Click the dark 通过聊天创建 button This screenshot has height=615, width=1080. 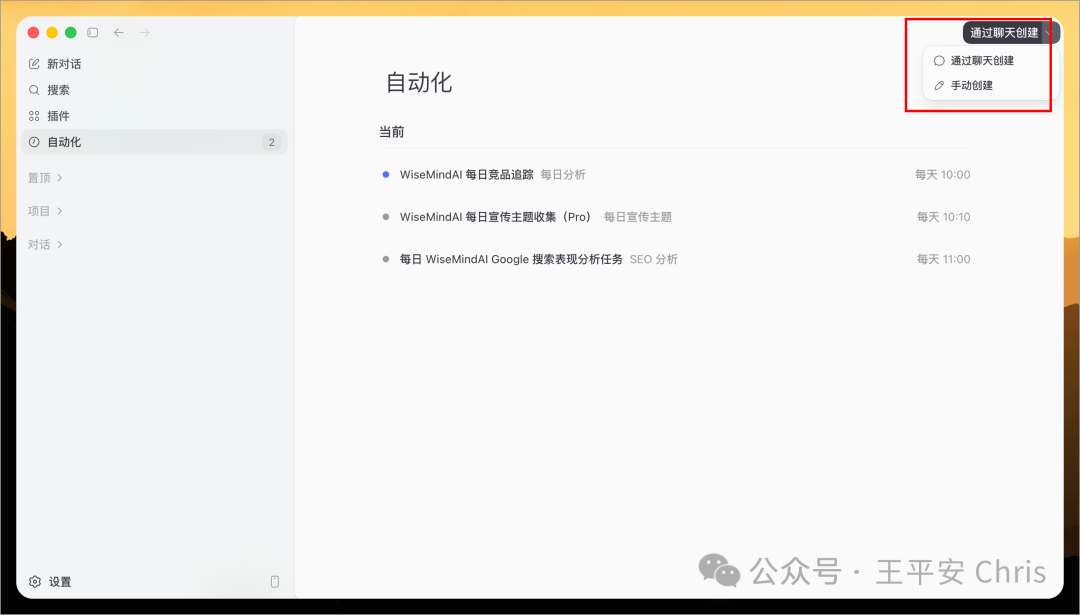(1004, 32)
